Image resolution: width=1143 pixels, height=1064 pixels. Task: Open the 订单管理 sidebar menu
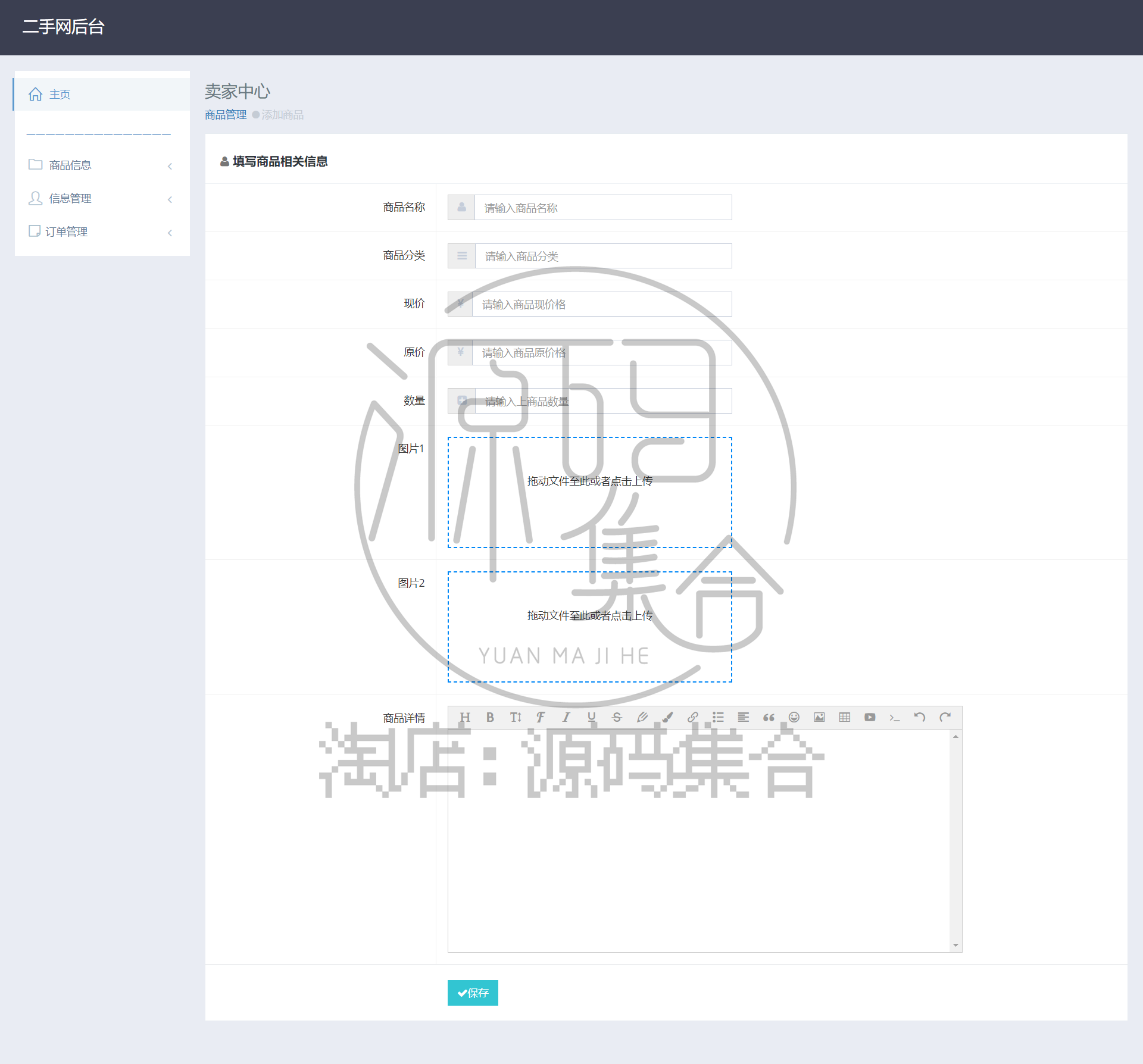click(x=102, y=232)
